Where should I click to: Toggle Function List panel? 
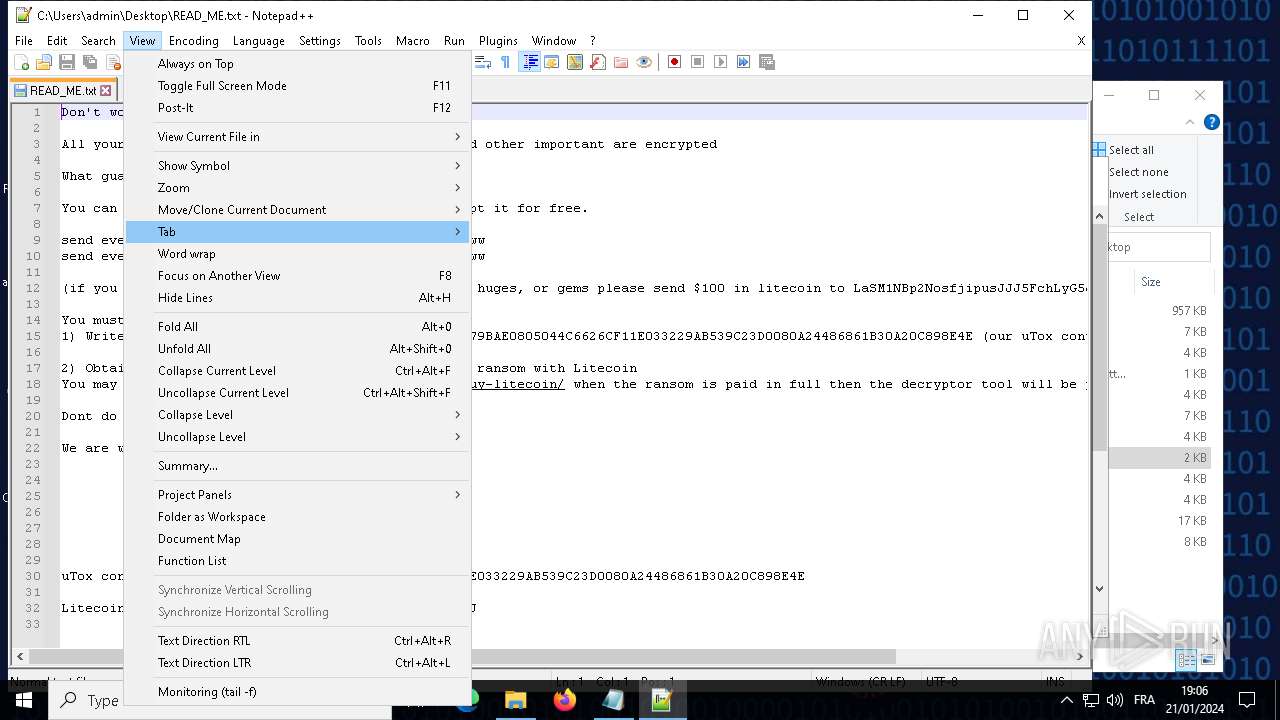pos(297,561)
